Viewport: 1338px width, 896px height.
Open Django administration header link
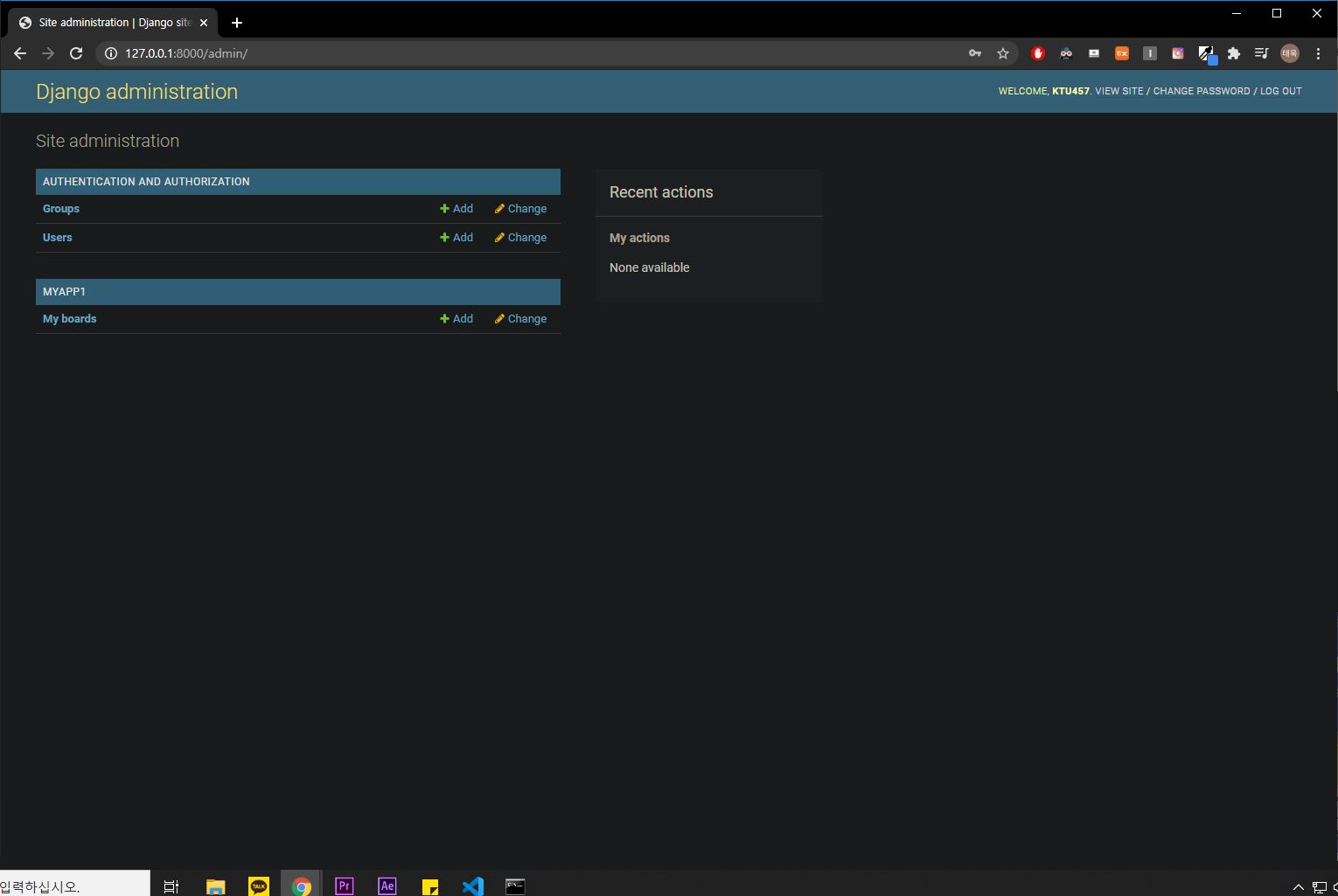coord(136,92)
